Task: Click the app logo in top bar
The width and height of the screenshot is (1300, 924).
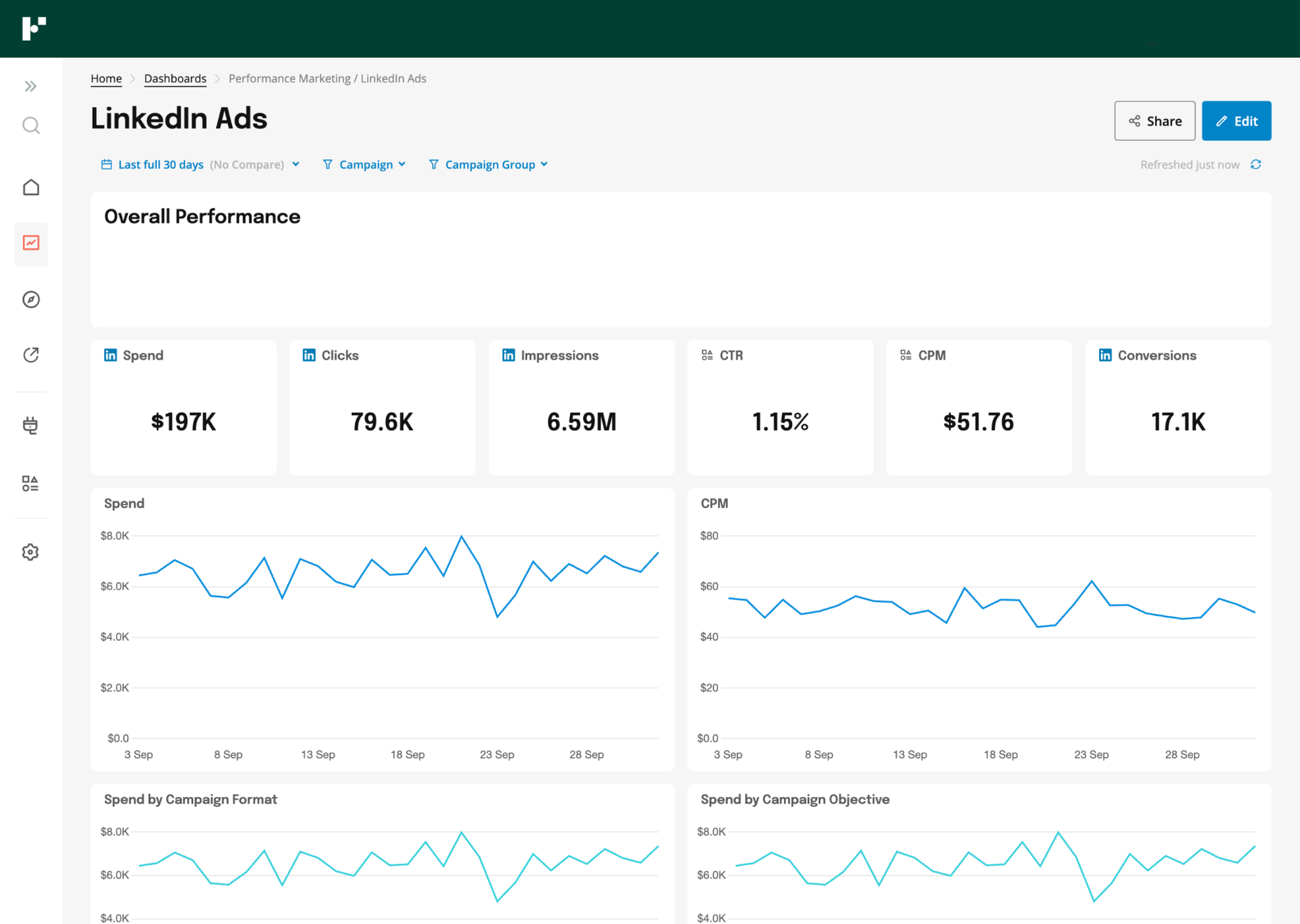Action: 34,29
